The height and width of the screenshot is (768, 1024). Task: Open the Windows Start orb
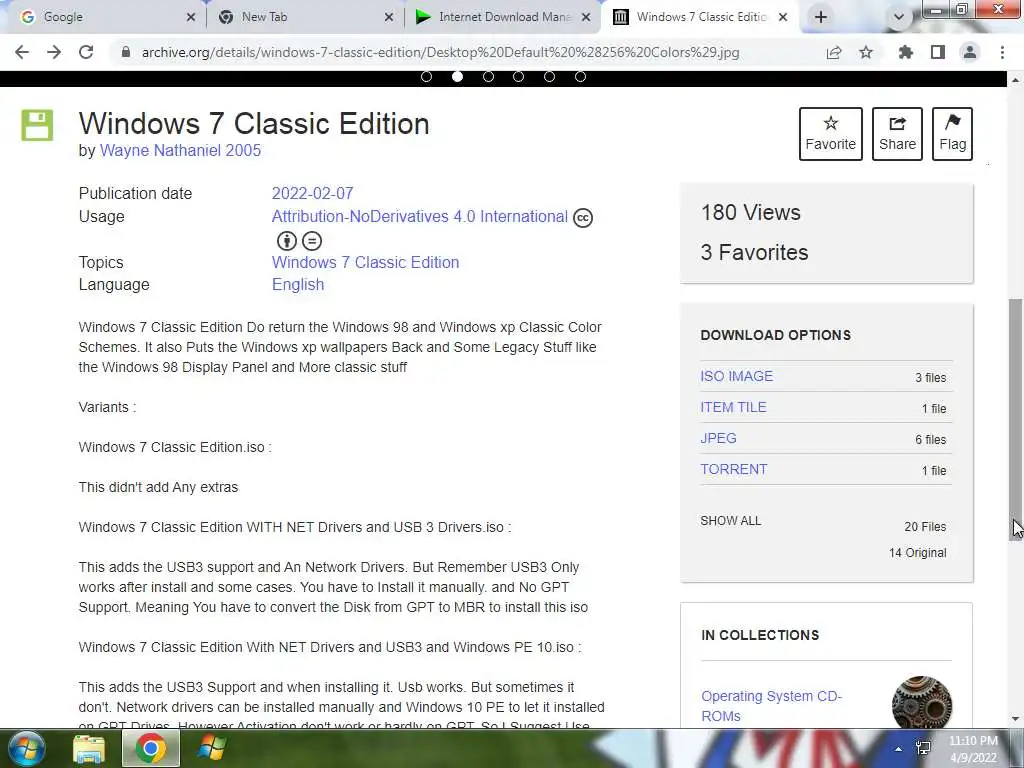coord(25,748)
